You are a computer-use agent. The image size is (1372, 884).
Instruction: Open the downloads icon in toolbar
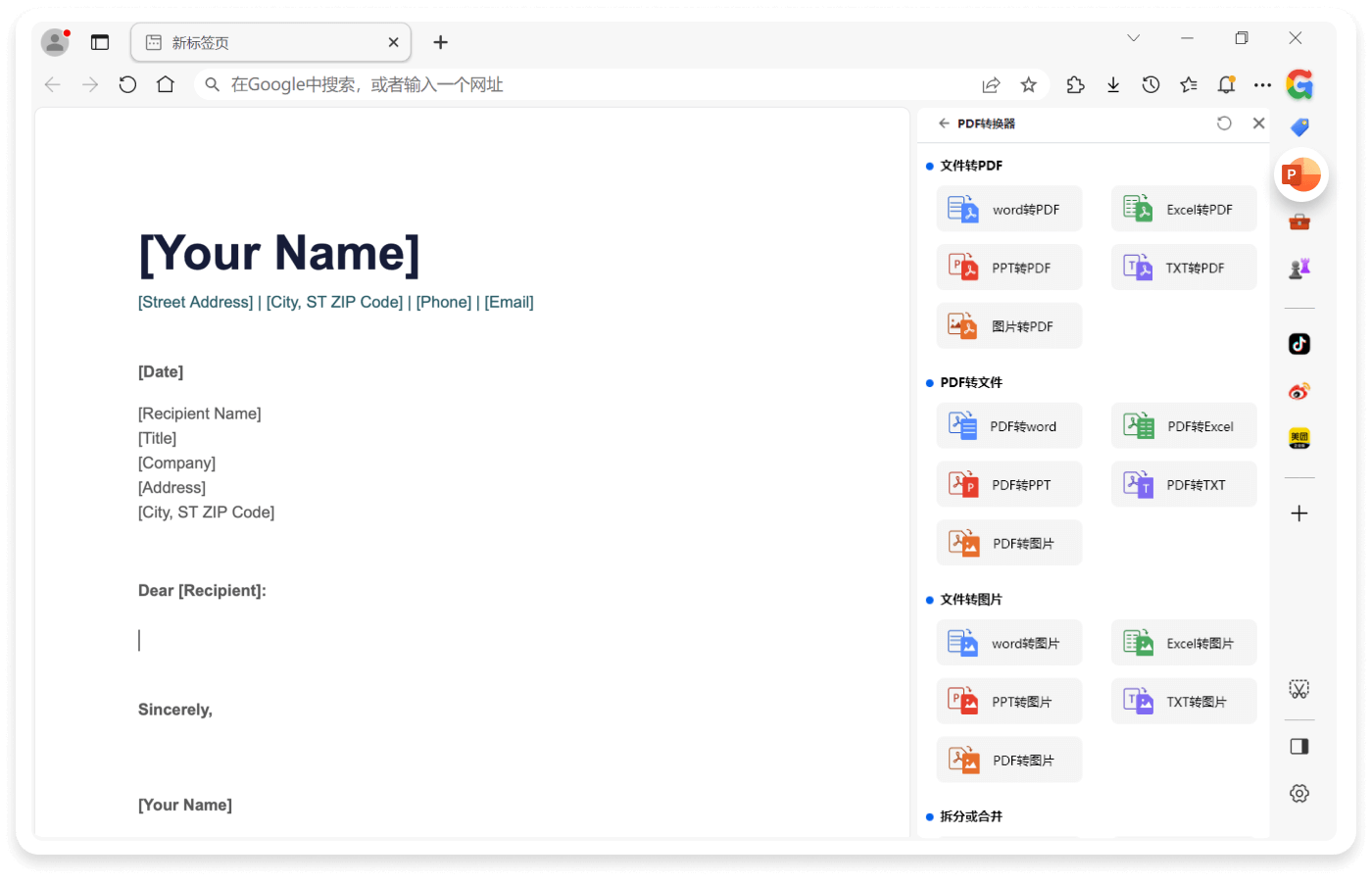[x=1113, y=85]
